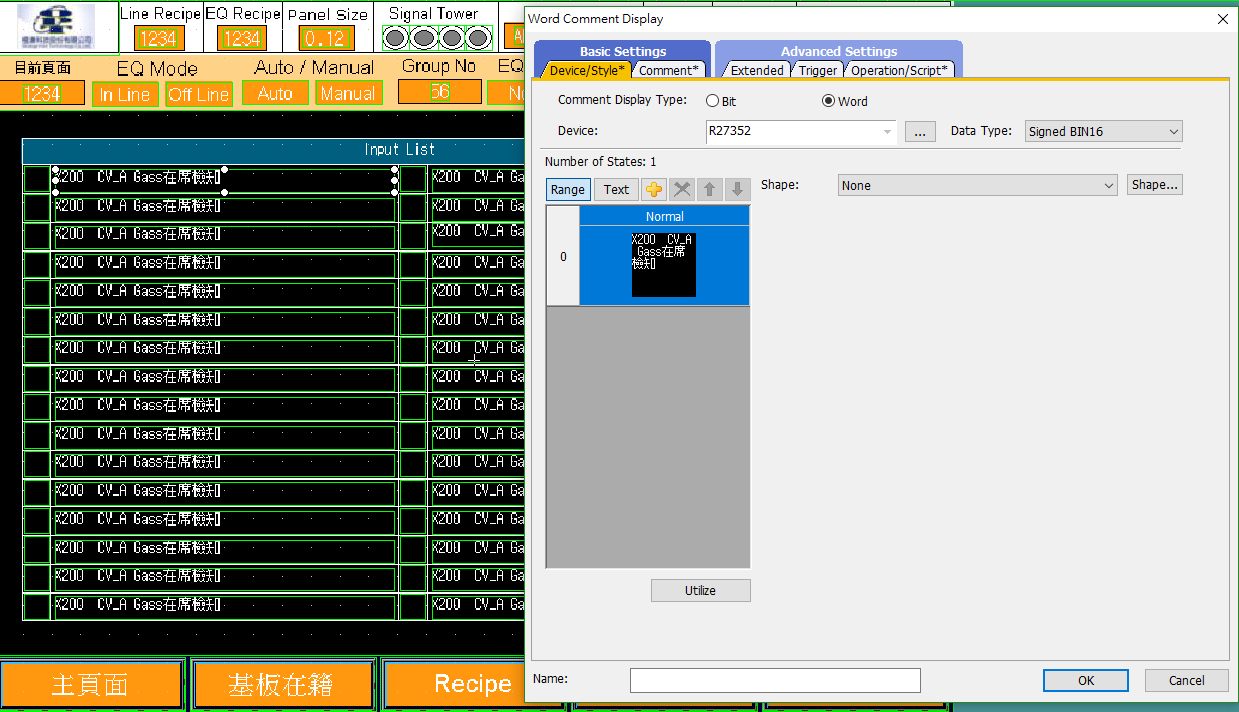Click the yellow plus add state icon
This screenshot has width=1239, height=712.
click(x=654, y=190)
